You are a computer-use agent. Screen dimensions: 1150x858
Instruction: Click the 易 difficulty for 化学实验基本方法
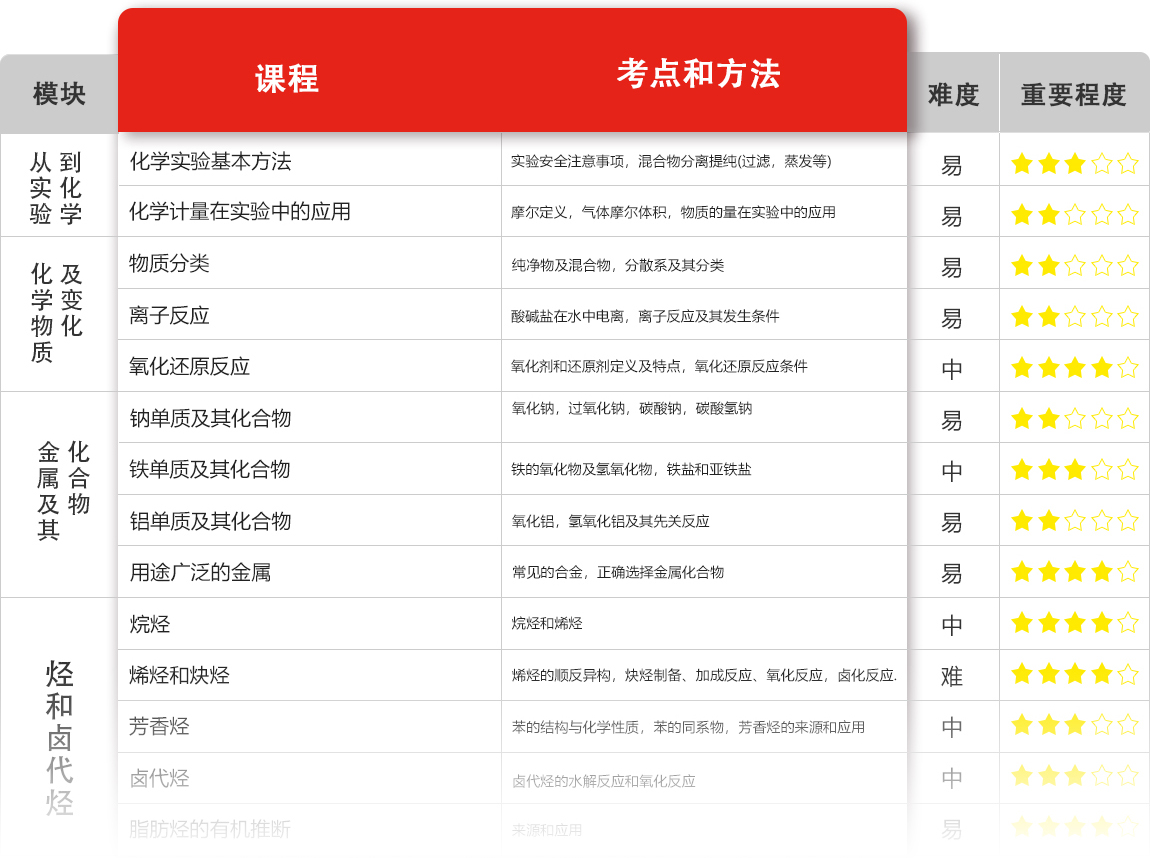point(952,166)
